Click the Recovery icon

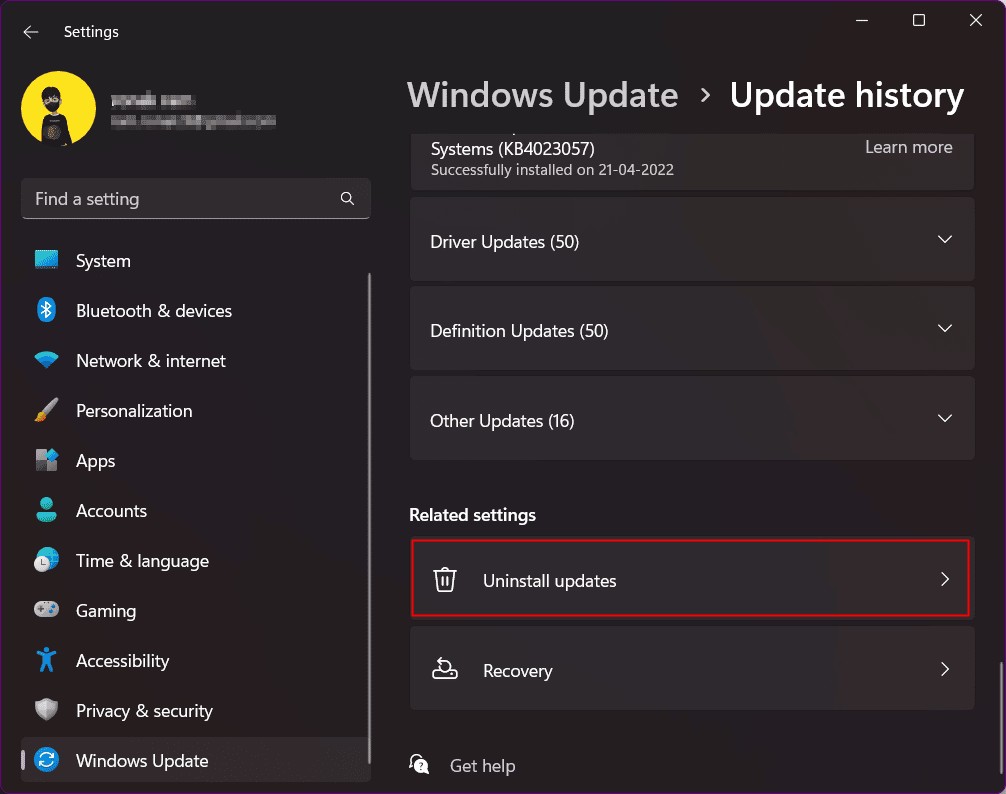[445, 668]
